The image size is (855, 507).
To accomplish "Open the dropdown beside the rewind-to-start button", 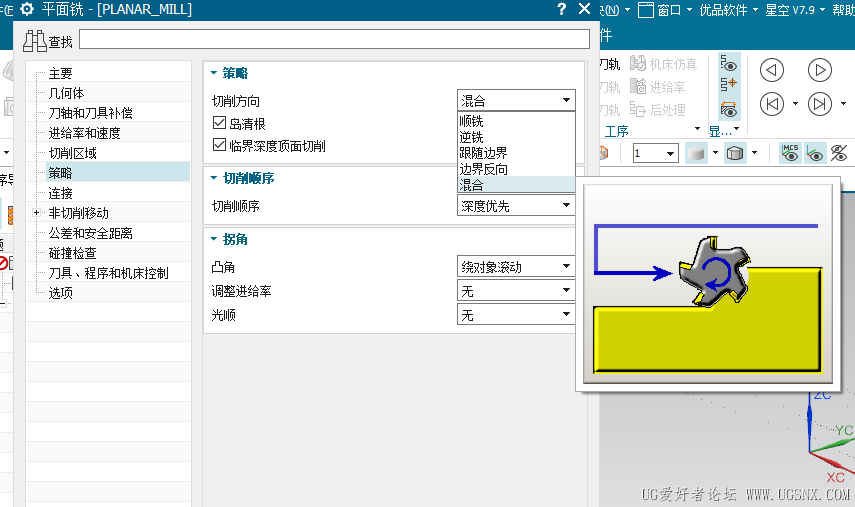I will (795, 104).
